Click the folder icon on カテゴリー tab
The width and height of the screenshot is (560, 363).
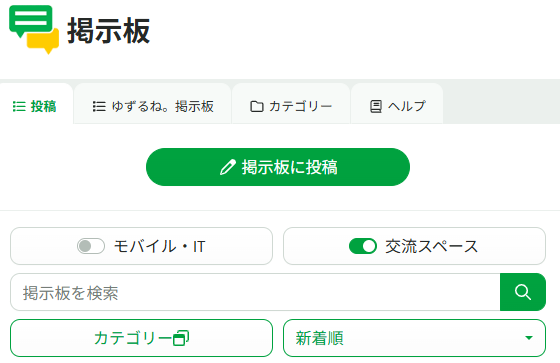[x=256, y=106]
